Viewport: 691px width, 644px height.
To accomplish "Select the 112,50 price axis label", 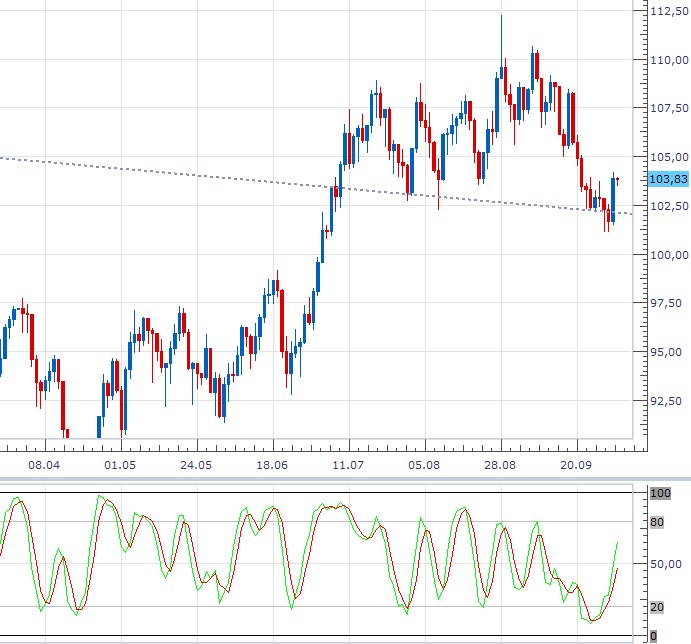I will [670, 11].
